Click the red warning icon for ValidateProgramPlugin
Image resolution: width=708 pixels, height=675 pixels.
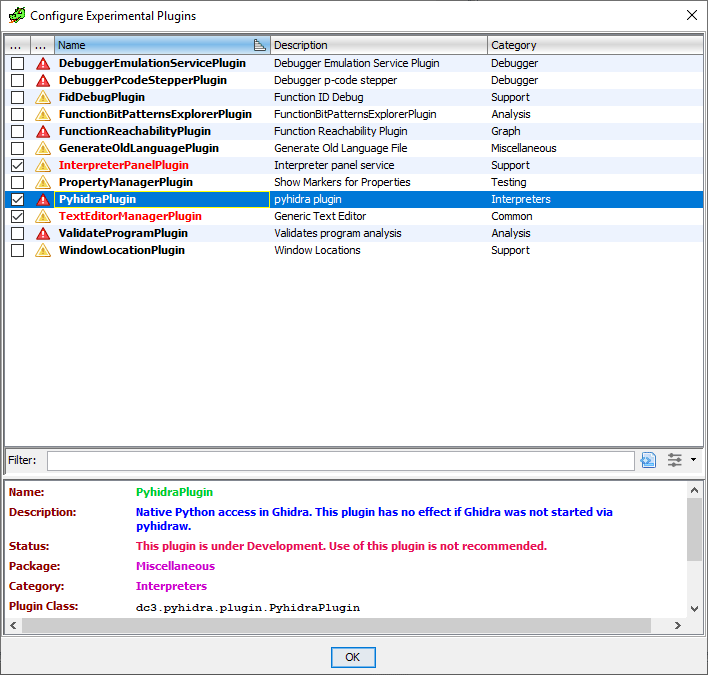pos(43,233)
